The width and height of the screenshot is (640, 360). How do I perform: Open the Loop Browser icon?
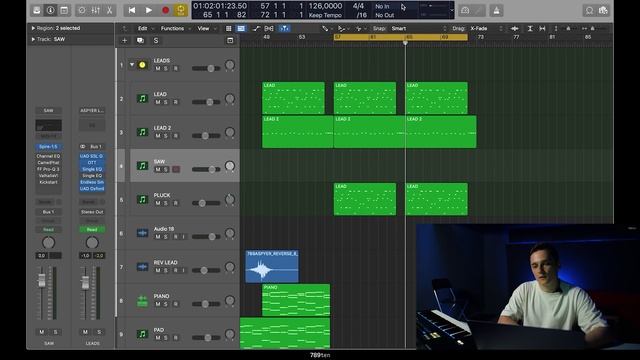click(589, 11)
